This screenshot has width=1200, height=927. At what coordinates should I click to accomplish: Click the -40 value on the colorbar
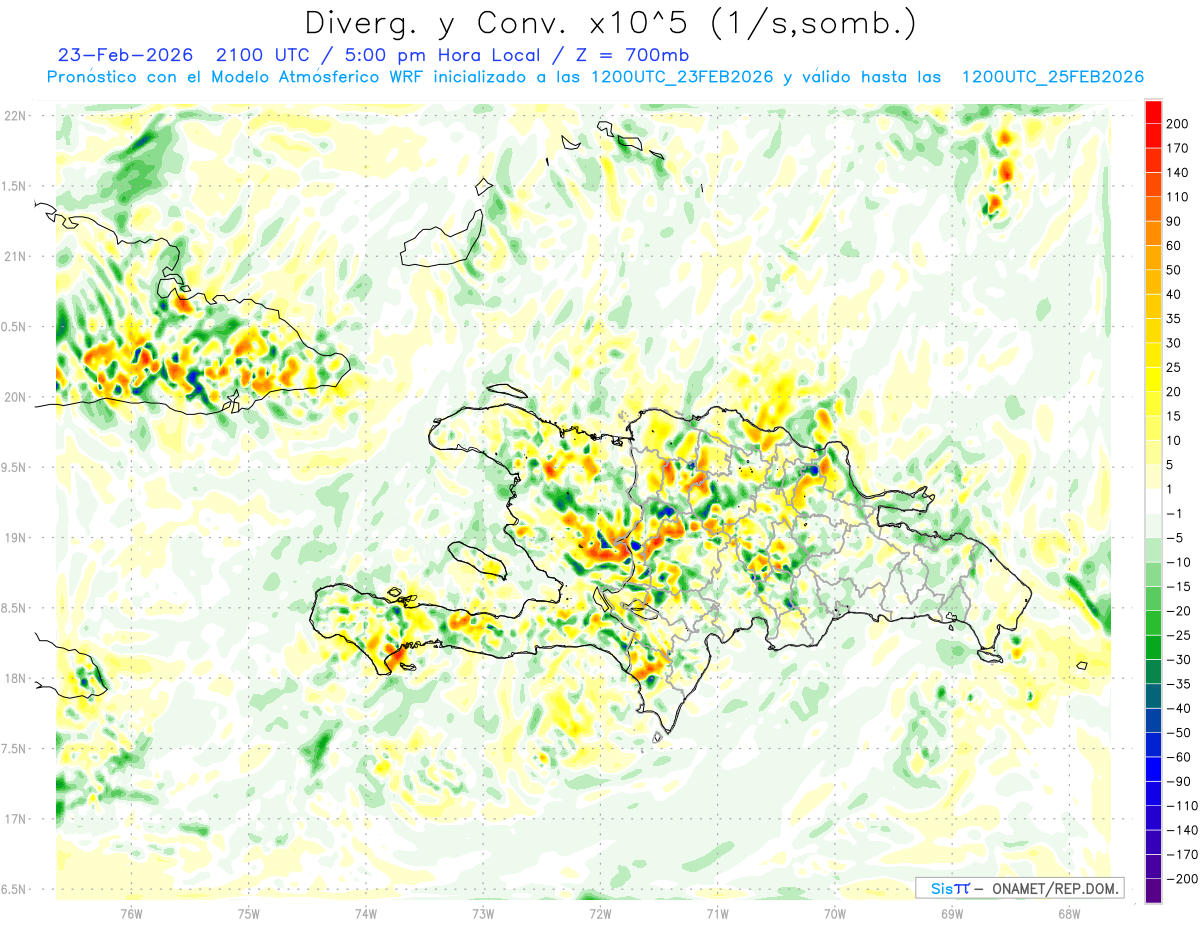1179,708
